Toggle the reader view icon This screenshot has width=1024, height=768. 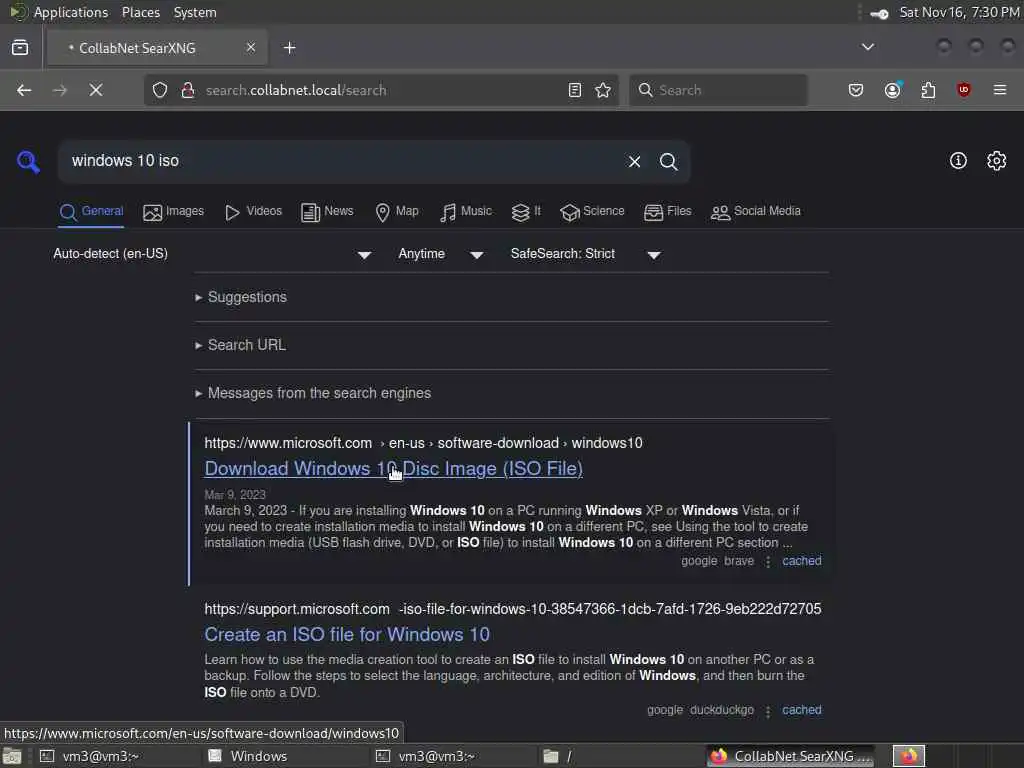coord(575,90)
